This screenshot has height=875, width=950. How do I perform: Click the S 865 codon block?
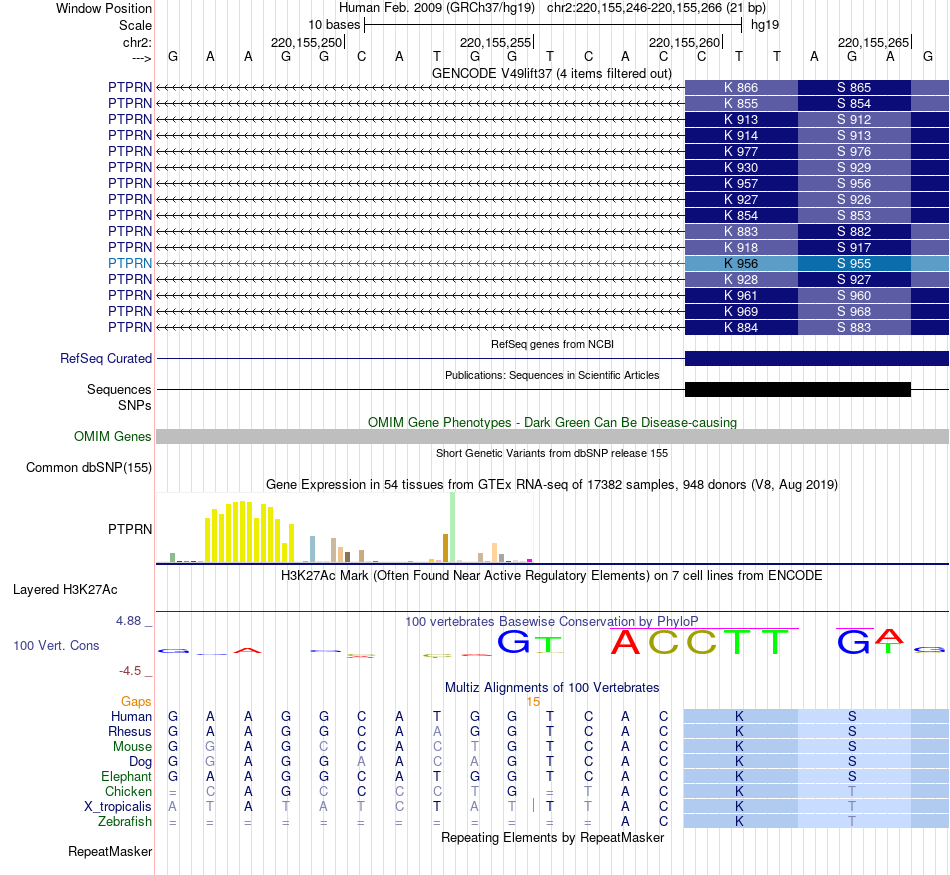[854, 88]
